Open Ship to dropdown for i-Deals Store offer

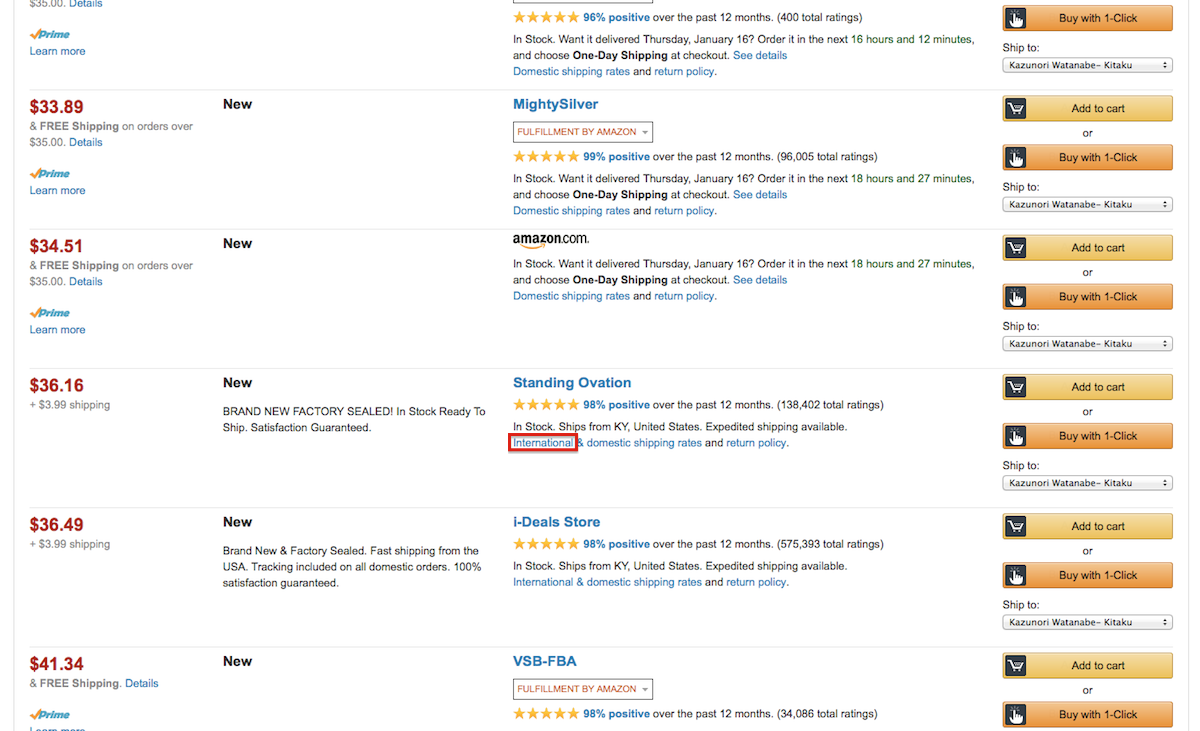point(1087,622)
